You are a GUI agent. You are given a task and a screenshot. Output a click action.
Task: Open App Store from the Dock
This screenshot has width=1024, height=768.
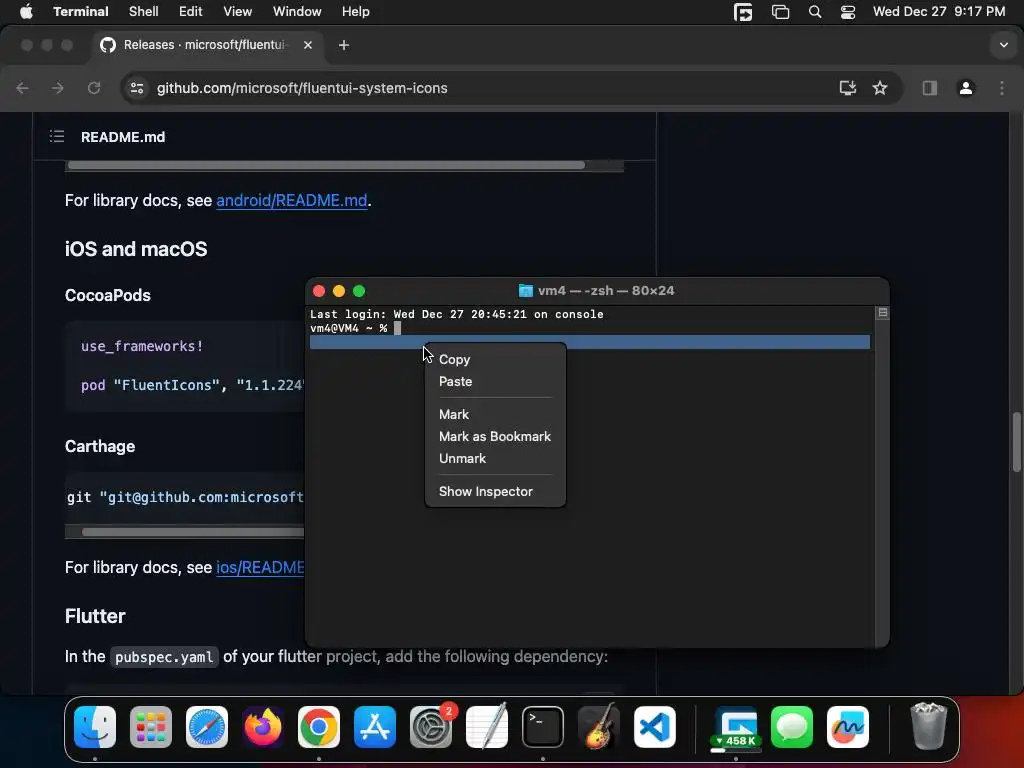click(x=375, y=727)
